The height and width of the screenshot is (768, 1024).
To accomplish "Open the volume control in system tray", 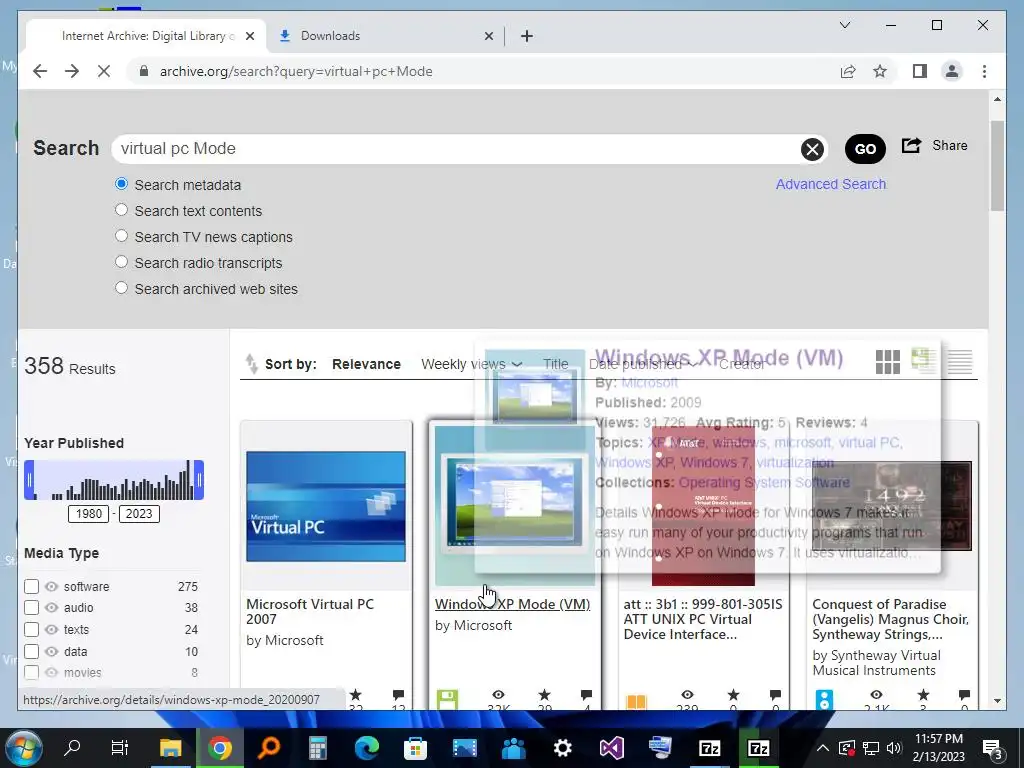I will point(894,748).
